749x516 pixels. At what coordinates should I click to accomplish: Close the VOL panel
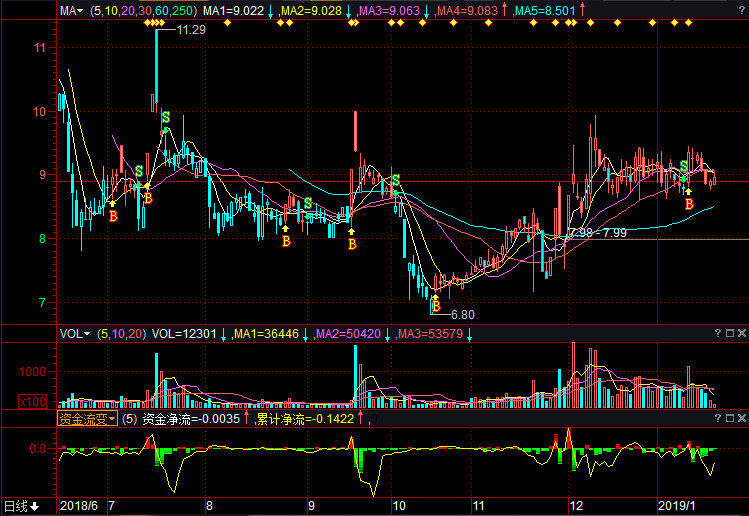coord(742,333)
